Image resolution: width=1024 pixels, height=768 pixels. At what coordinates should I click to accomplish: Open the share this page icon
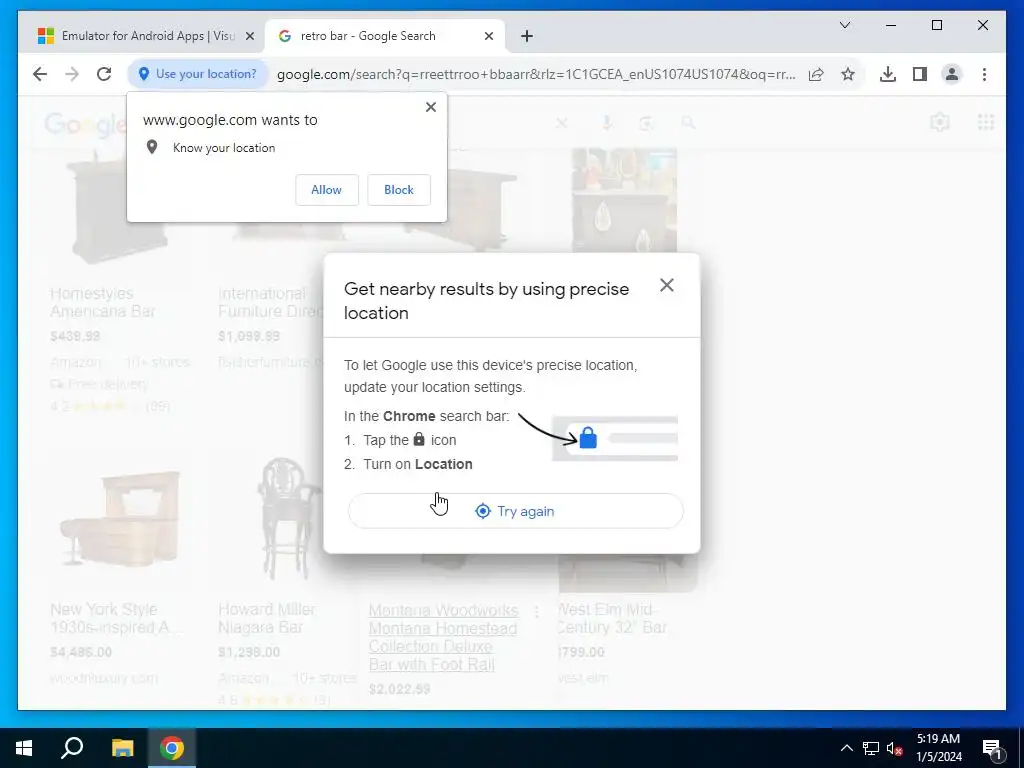tap(816, 74)
